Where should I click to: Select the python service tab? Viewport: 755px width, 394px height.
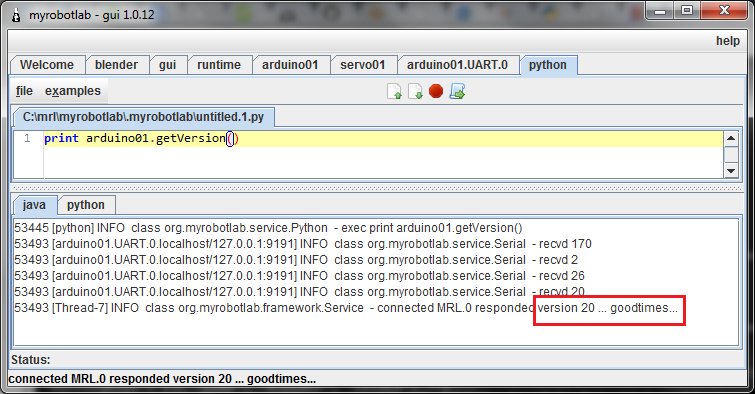pos(548,65)
